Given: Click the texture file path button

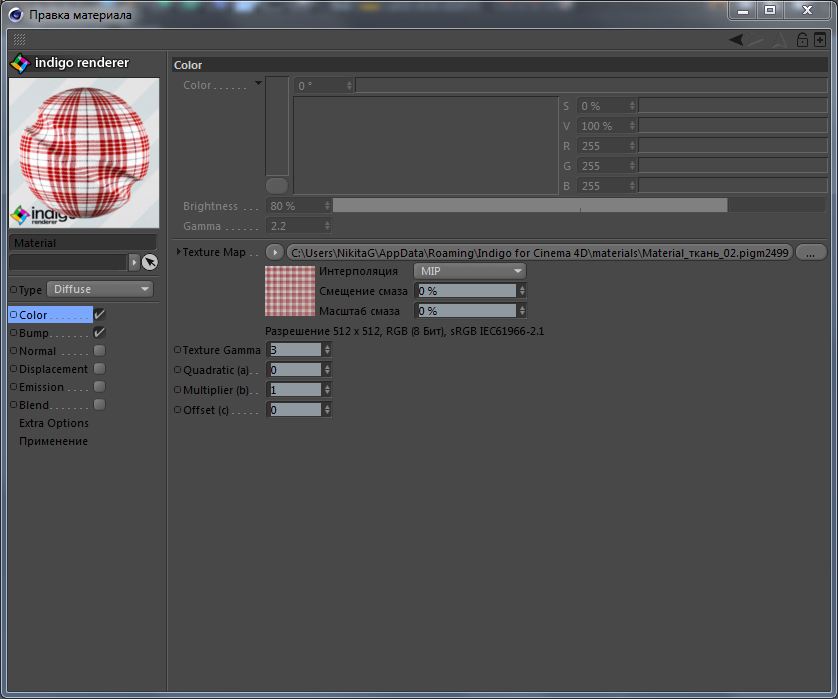Looking at the screenshot, I should click(539, 253).
